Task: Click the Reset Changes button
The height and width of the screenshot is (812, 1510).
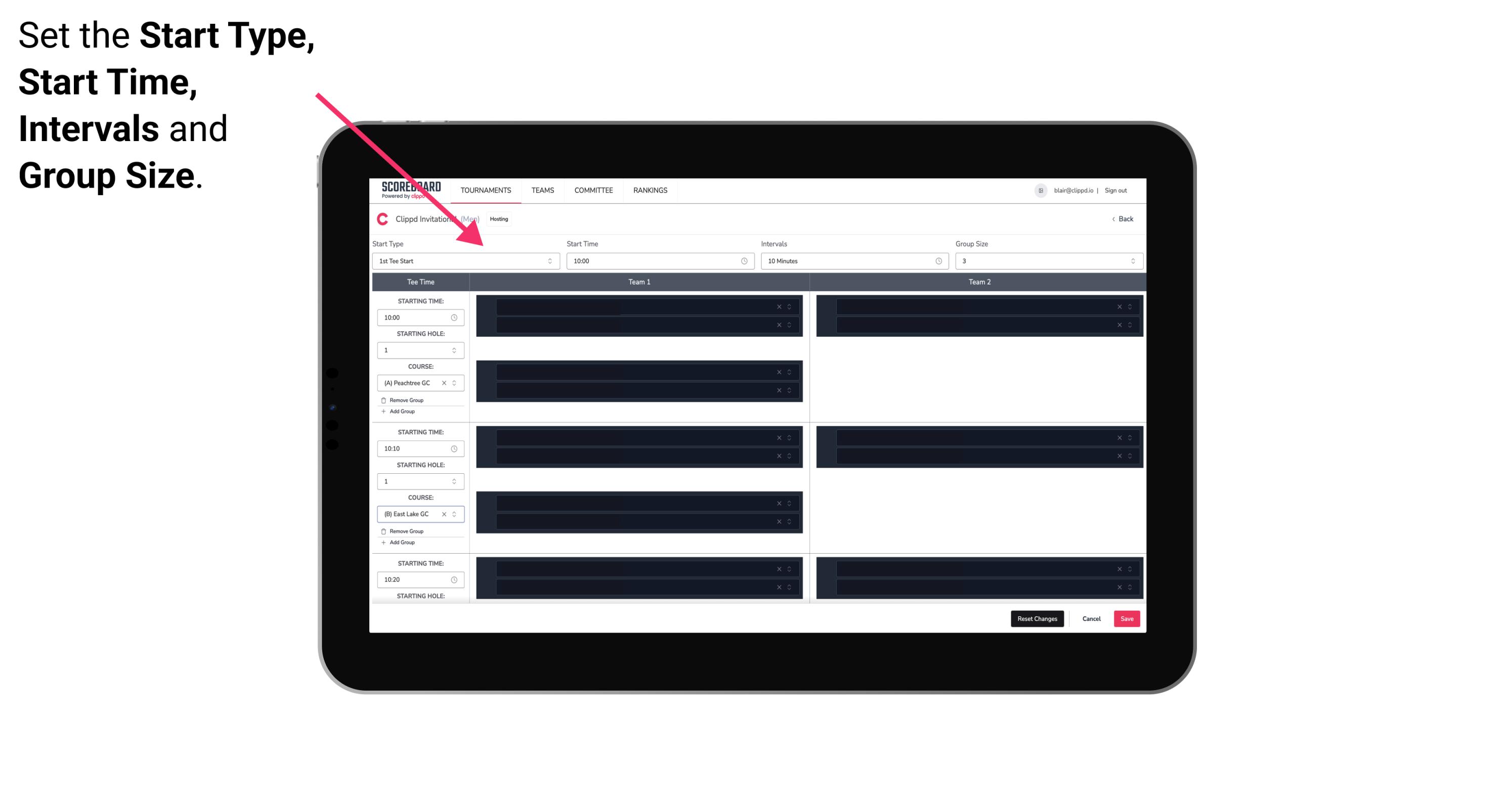Action: coord(1038,619)
